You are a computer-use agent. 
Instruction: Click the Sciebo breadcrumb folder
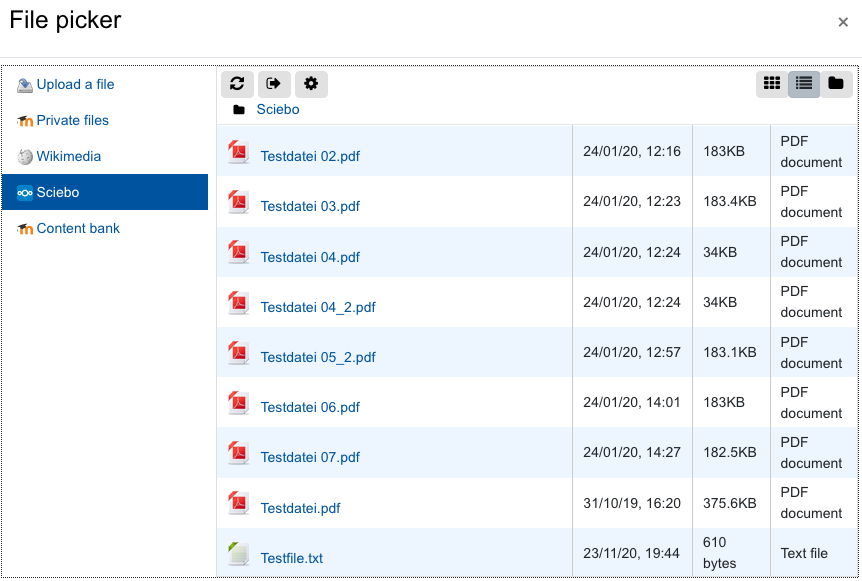(278, 109)
